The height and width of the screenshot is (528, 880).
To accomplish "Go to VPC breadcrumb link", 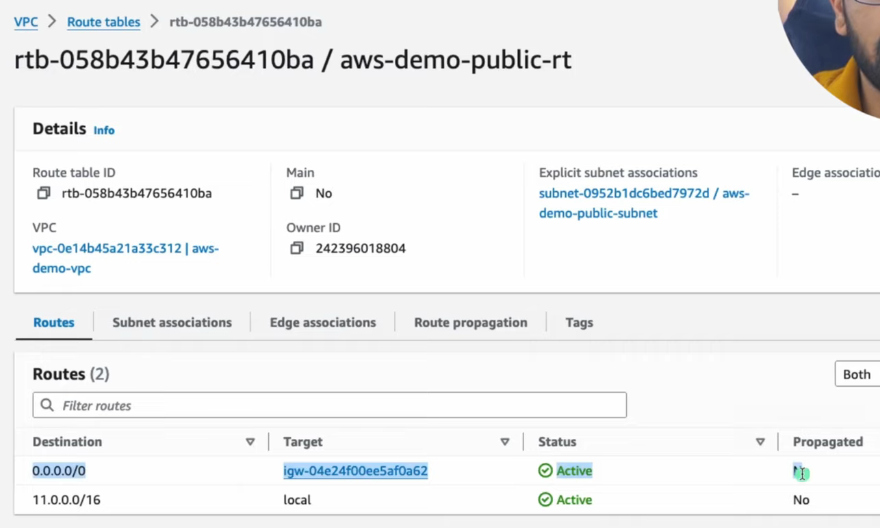I will 26,22.
